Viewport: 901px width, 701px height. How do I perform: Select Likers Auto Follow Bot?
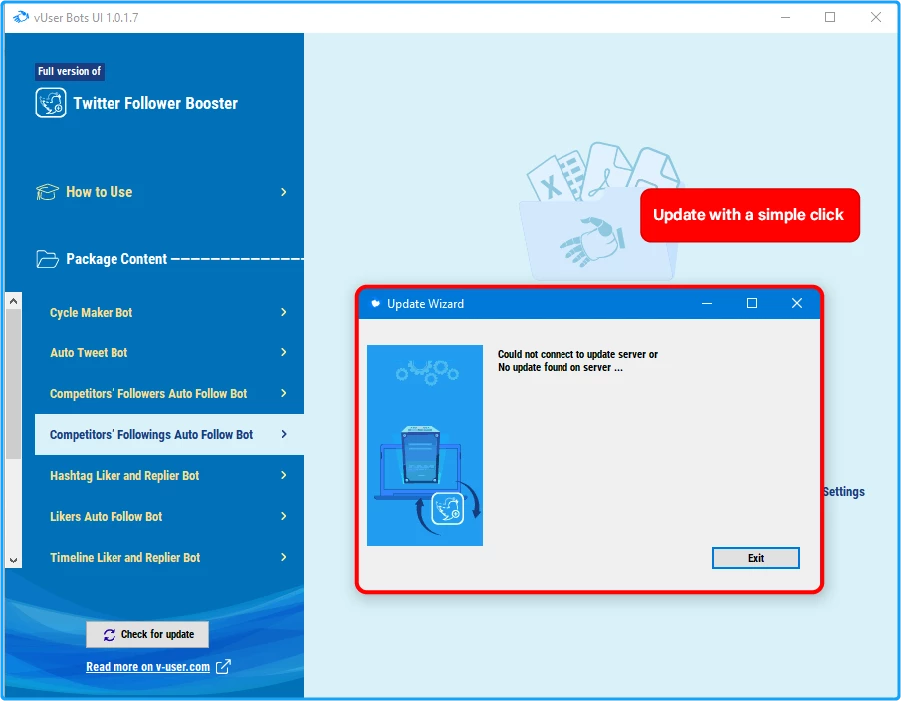(169, 516)
